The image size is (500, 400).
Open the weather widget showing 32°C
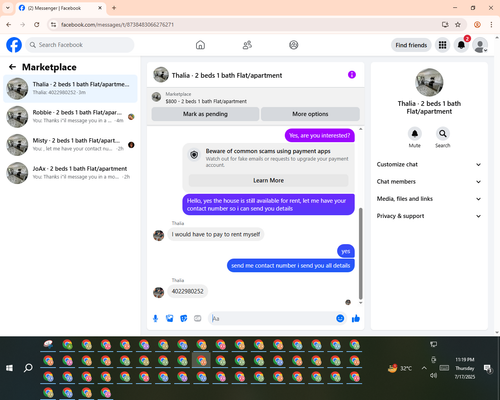pos(400,368)
